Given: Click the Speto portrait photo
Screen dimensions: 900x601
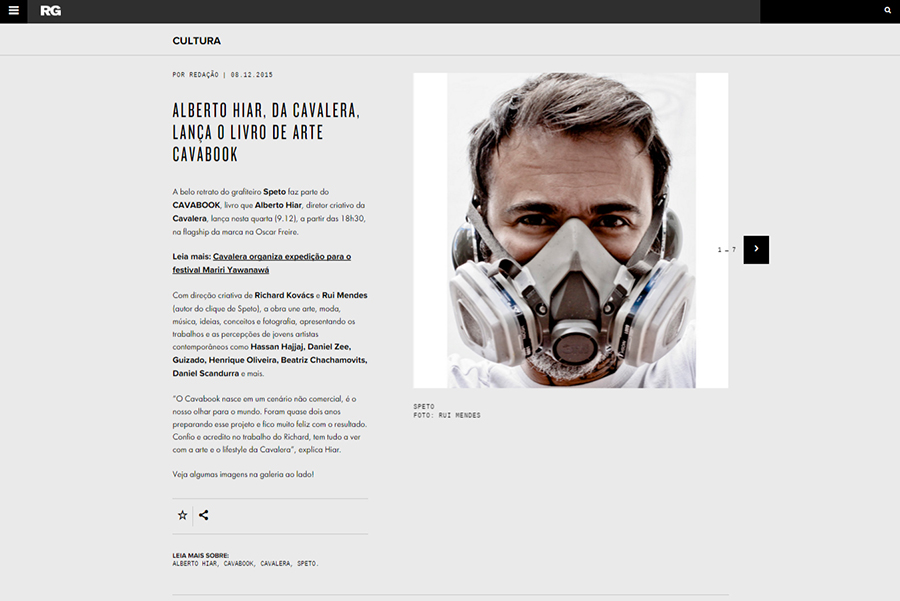Looking at the screenshot, I should click(x=571, y=230).
